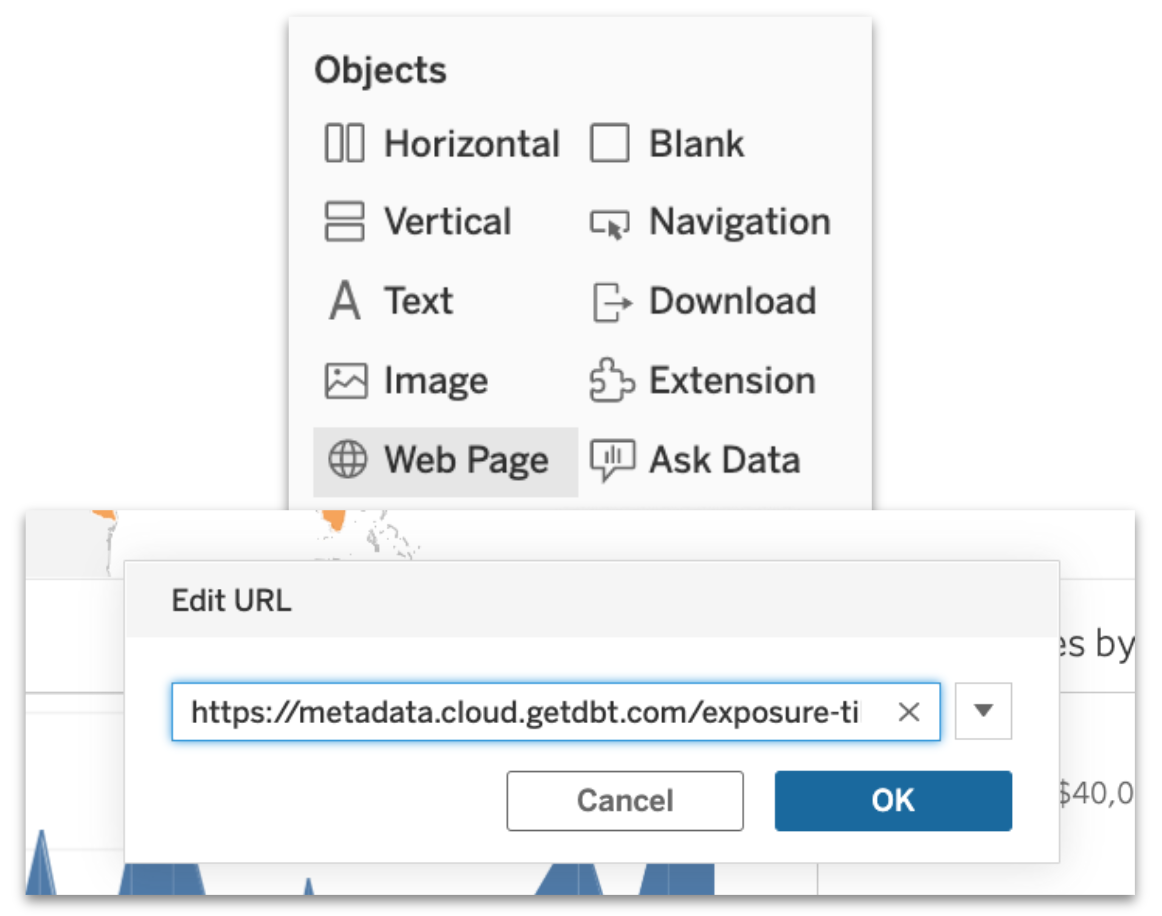The width and height of the screenshot is (1162, 916).
Task: Select the Web Page globe icon
Action: pyautogui.click(x=345, y=460)
